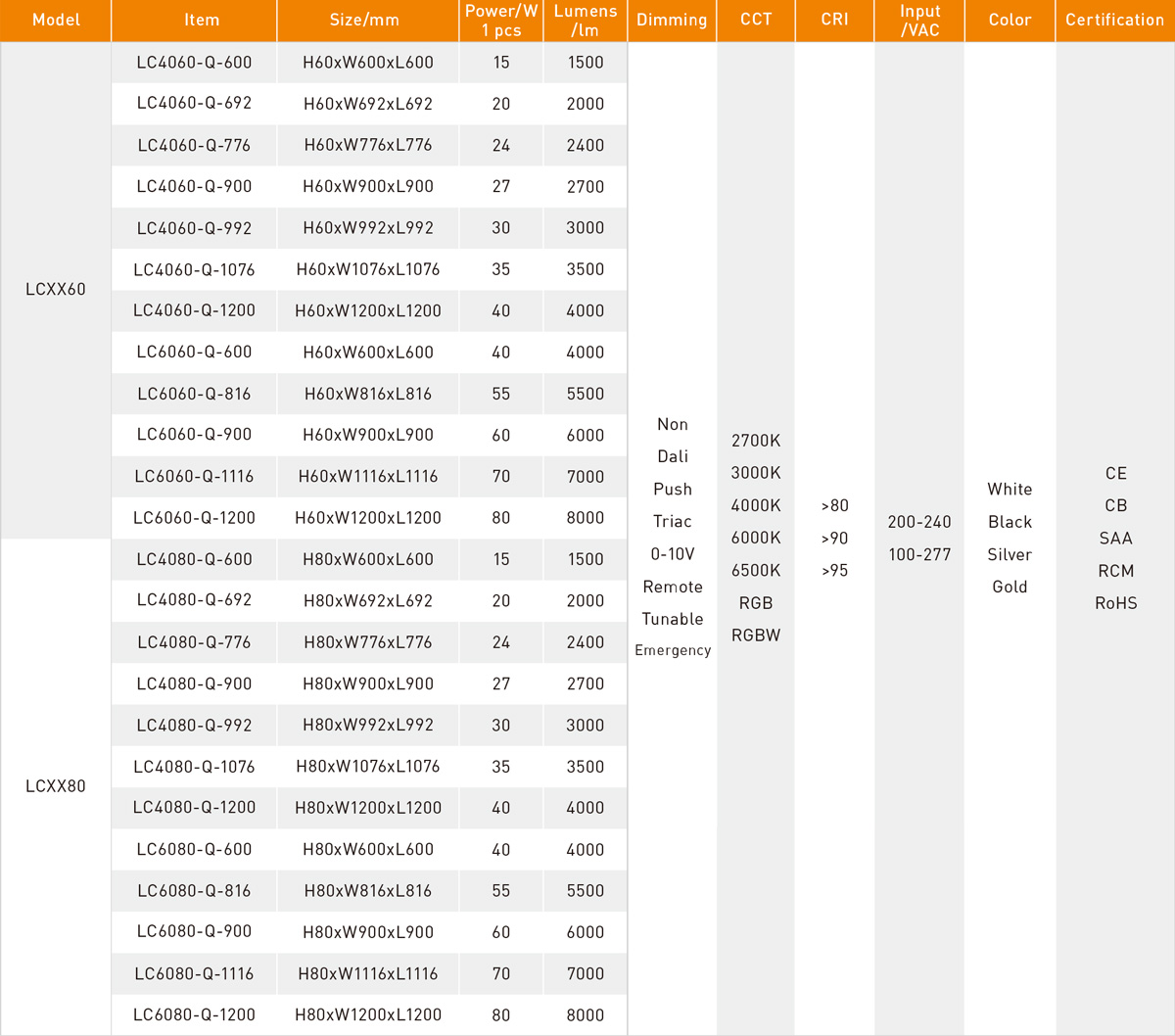Click the '>80' CRI value
Viewport: 1175px width, 1036px height.
tap(835, 505)
